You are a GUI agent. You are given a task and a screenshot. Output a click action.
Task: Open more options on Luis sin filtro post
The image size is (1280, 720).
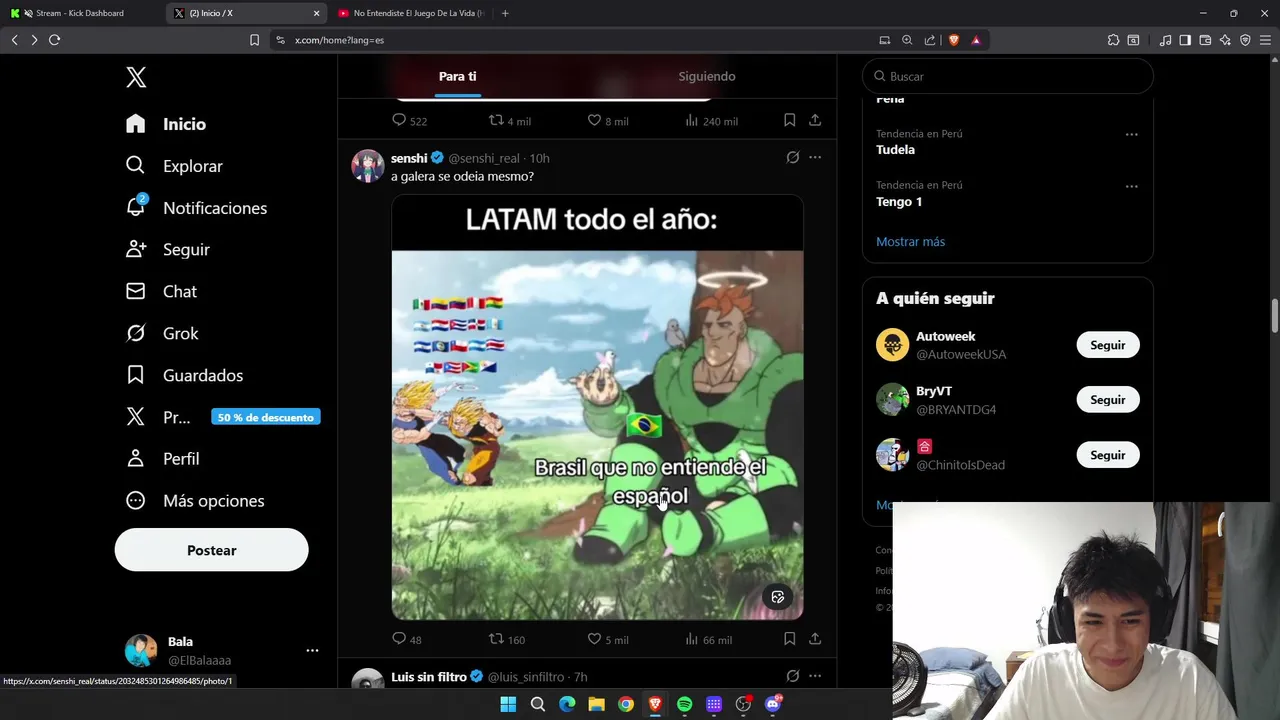click(x=815, y=676)
